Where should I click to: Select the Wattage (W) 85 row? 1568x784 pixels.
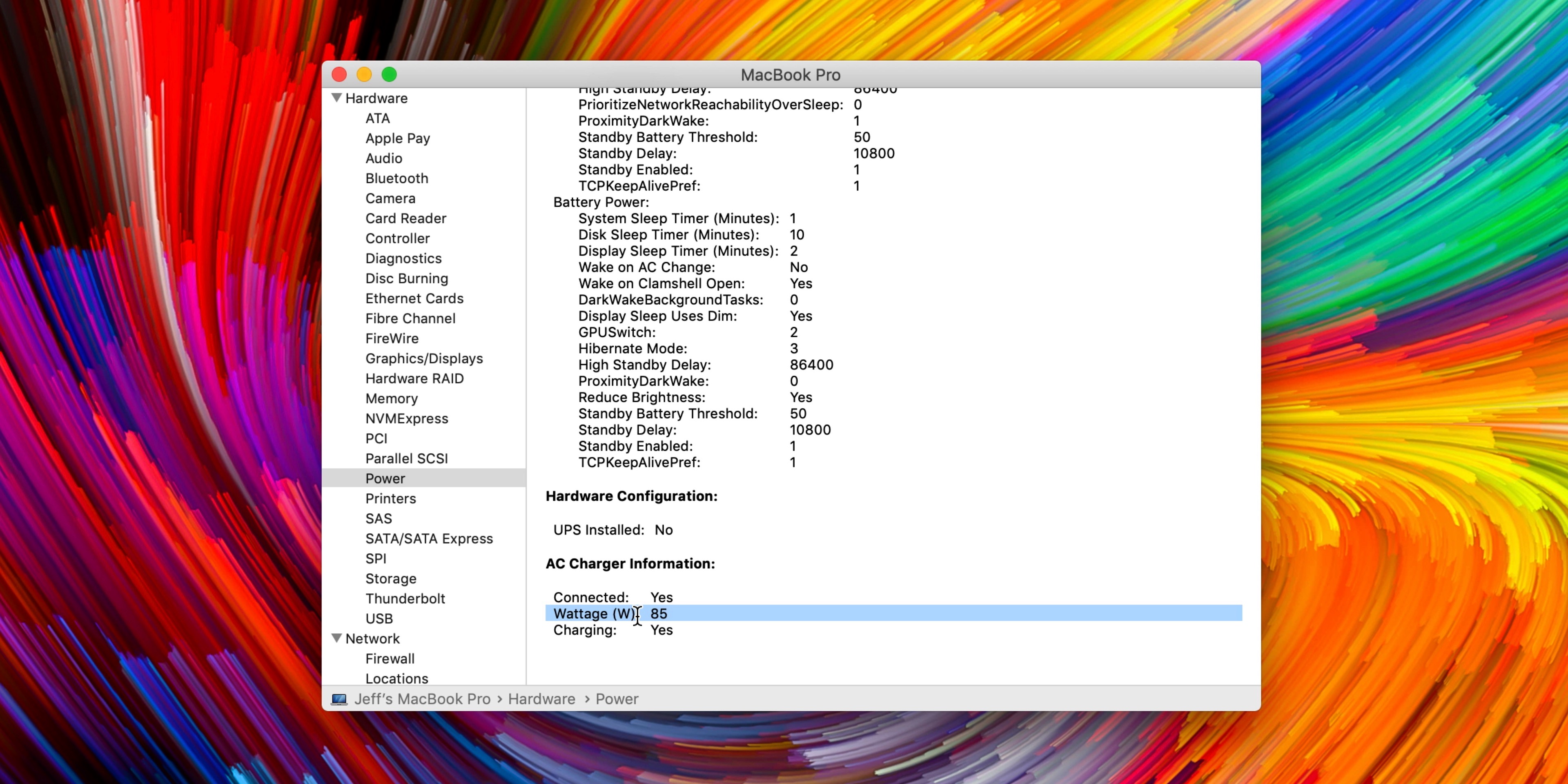click(x=893, y=614)
